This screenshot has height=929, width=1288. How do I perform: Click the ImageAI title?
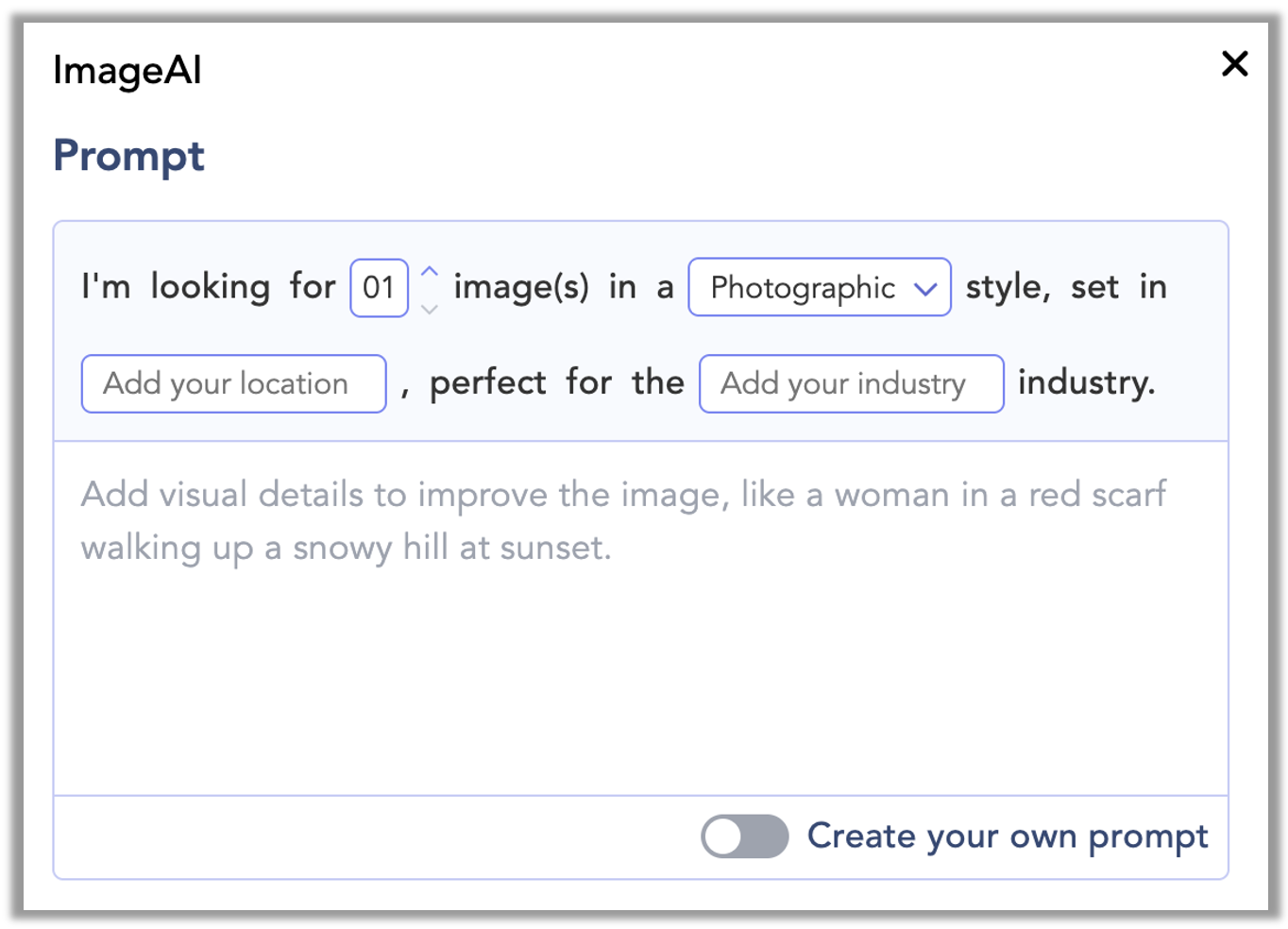127,69
